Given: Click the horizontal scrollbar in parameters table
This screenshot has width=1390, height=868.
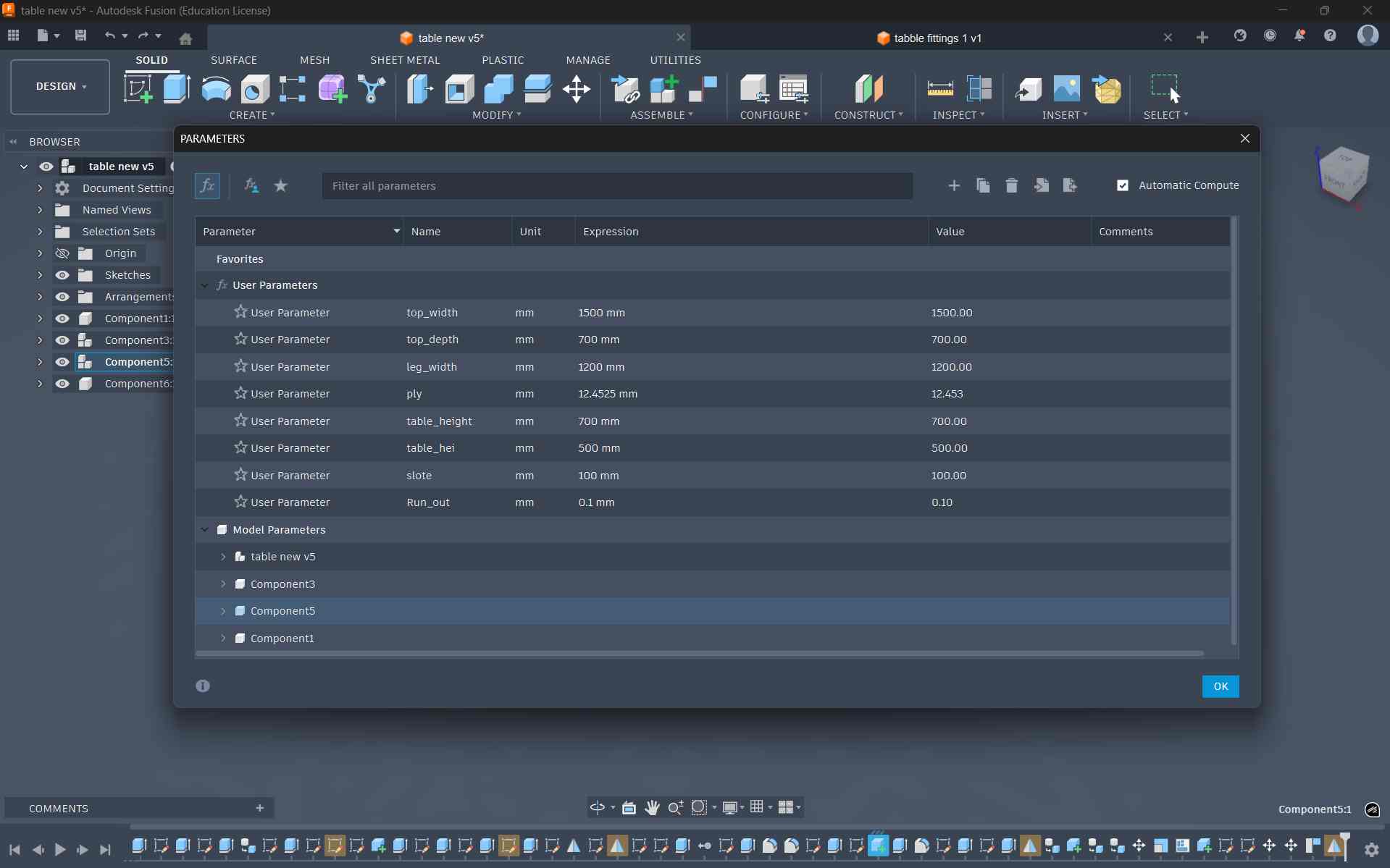Looking at the screenshot, I should point(700,654).
